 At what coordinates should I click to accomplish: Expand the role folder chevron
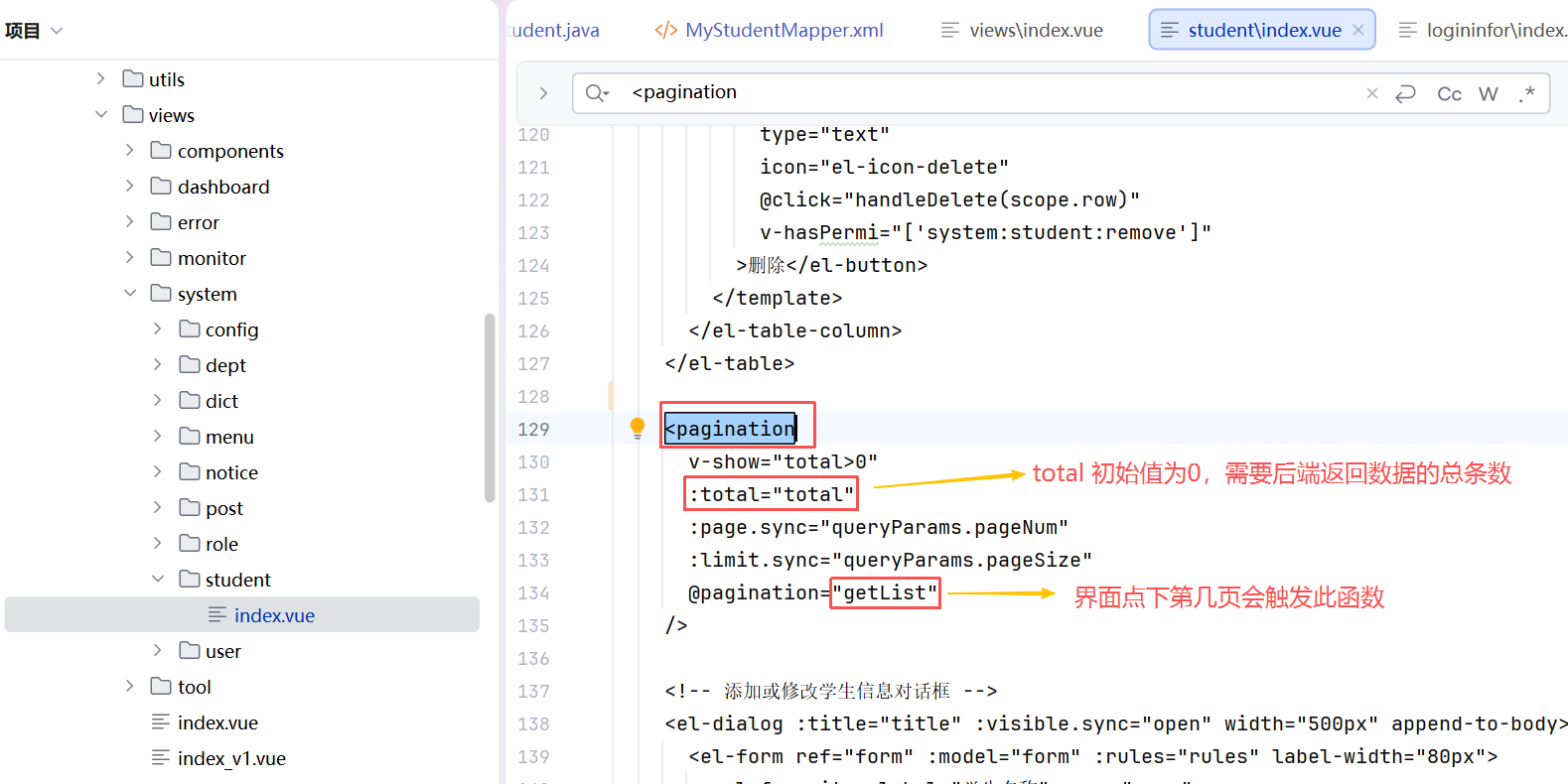tap(157, 543)
